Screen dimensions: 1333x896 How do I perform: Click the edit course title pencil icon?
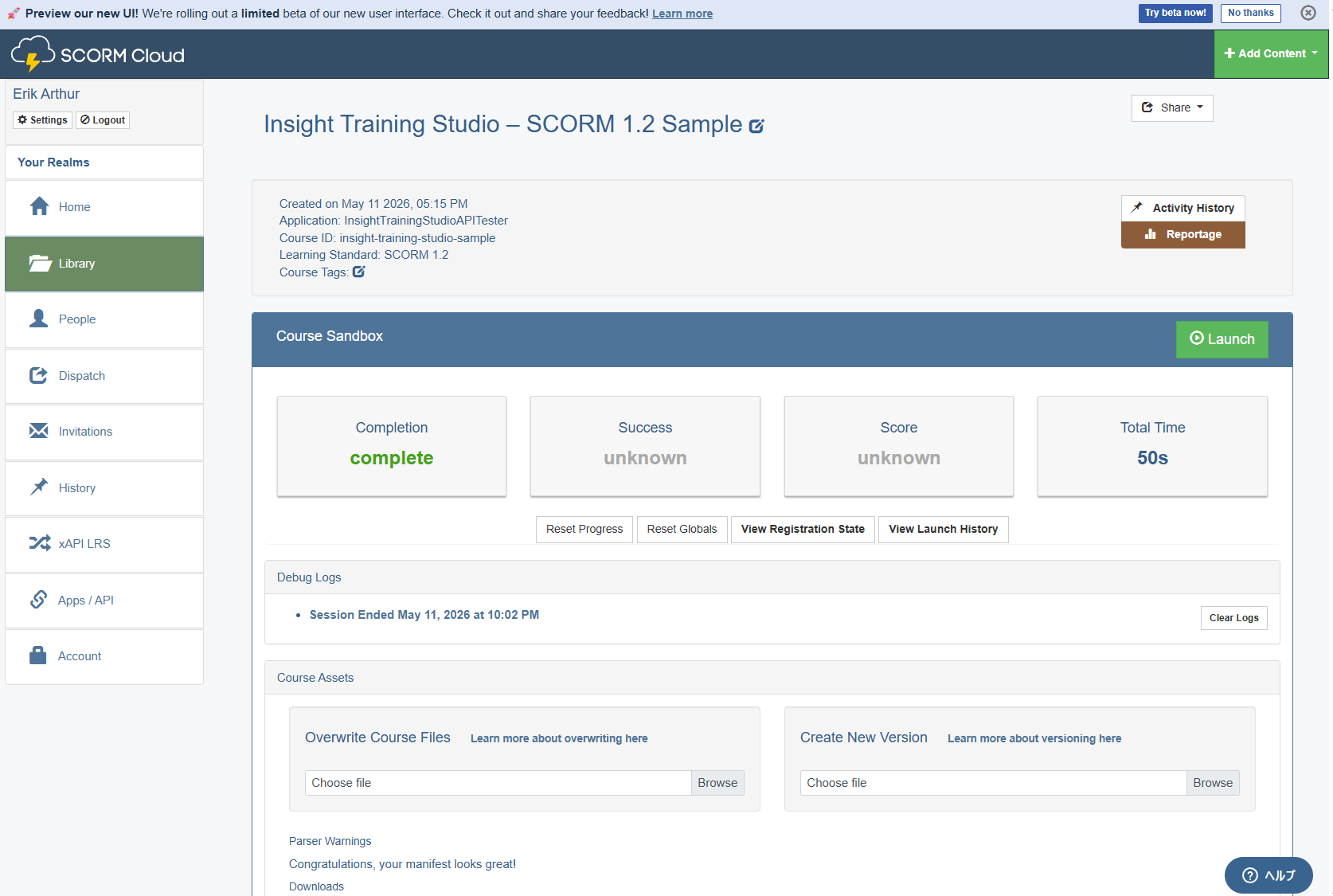pyautogui.click(x=756, y=126)
